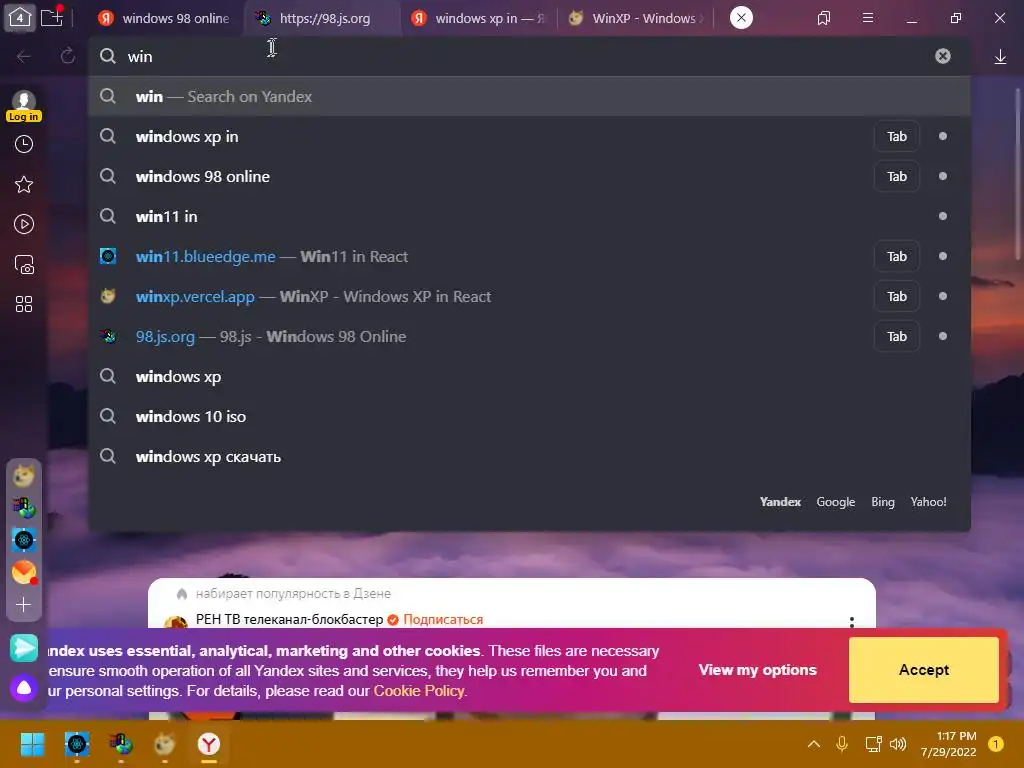Viewport: 1024px width, 768px height.
Task: Switch search engine to Yahoo!
Action: 928,502
